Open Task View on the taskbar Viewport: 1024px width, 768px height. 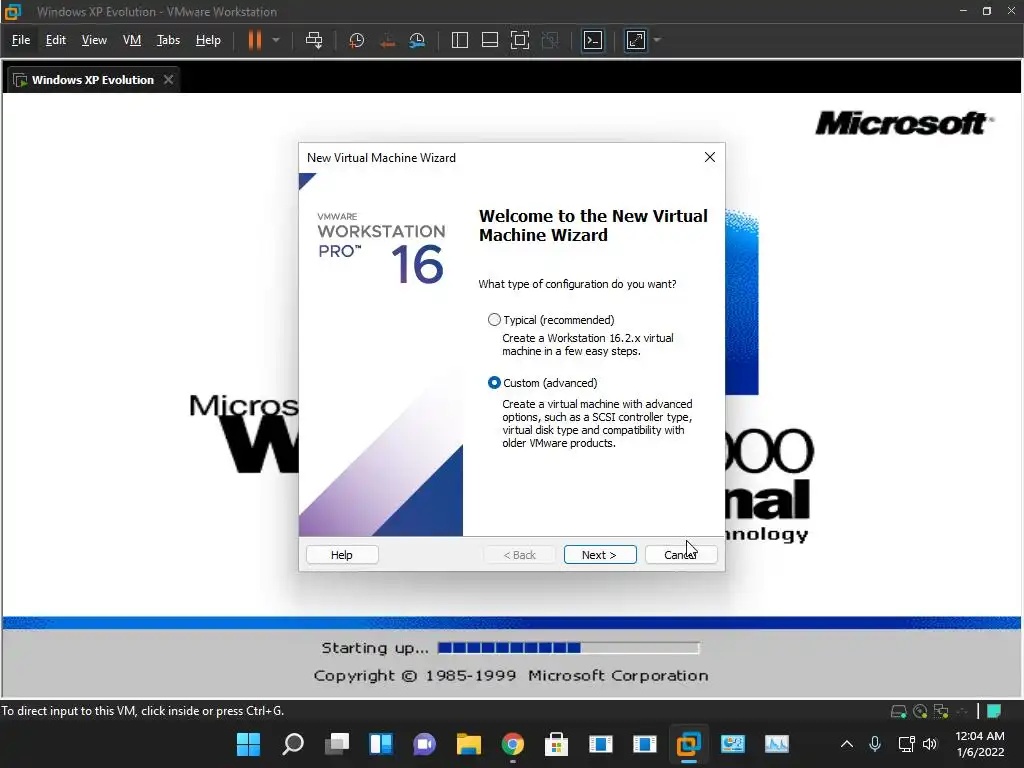[x=337, y=744]
